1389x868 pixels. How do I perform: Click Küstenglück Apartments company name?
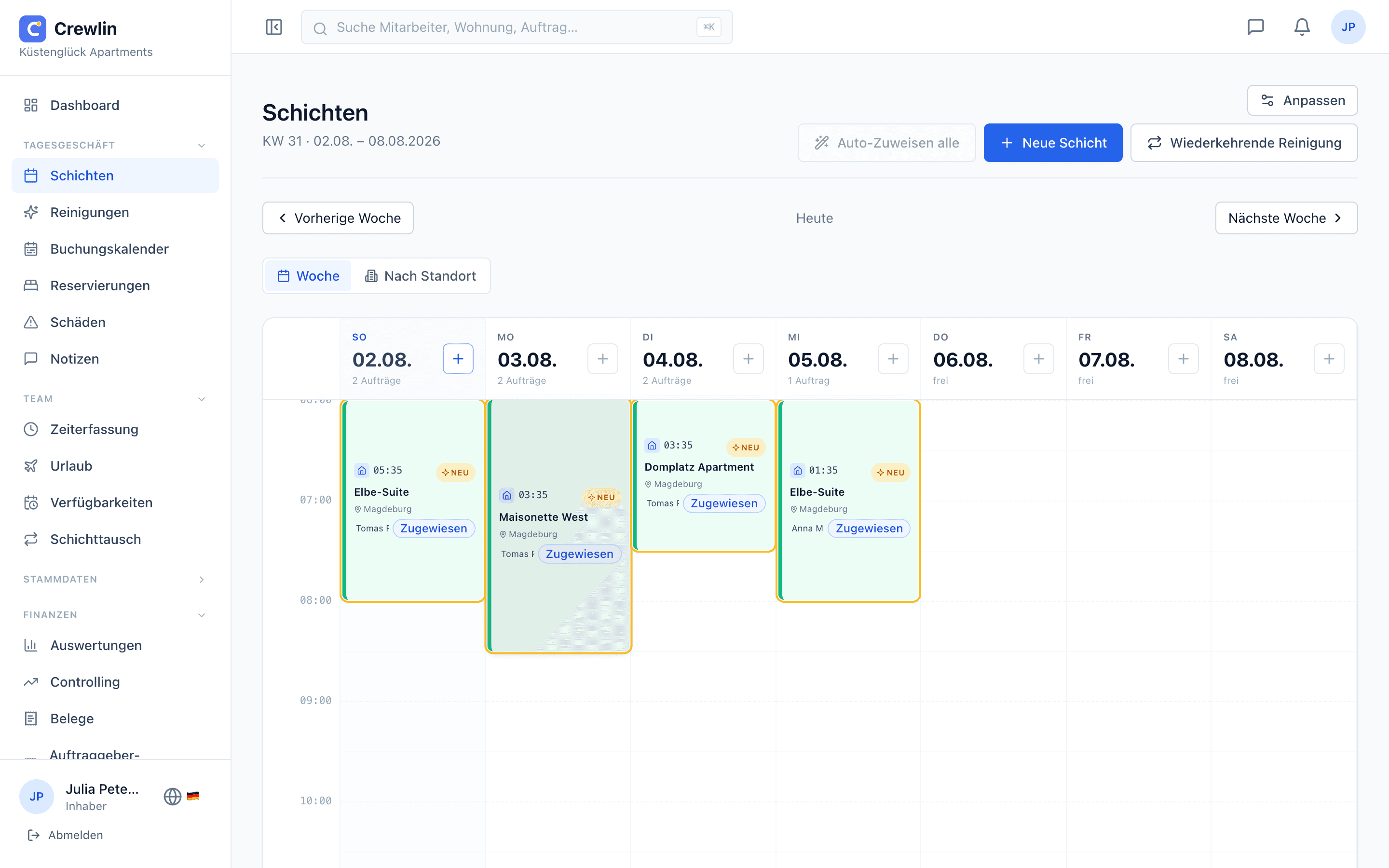pyautogui.click(x=86, y=52)
